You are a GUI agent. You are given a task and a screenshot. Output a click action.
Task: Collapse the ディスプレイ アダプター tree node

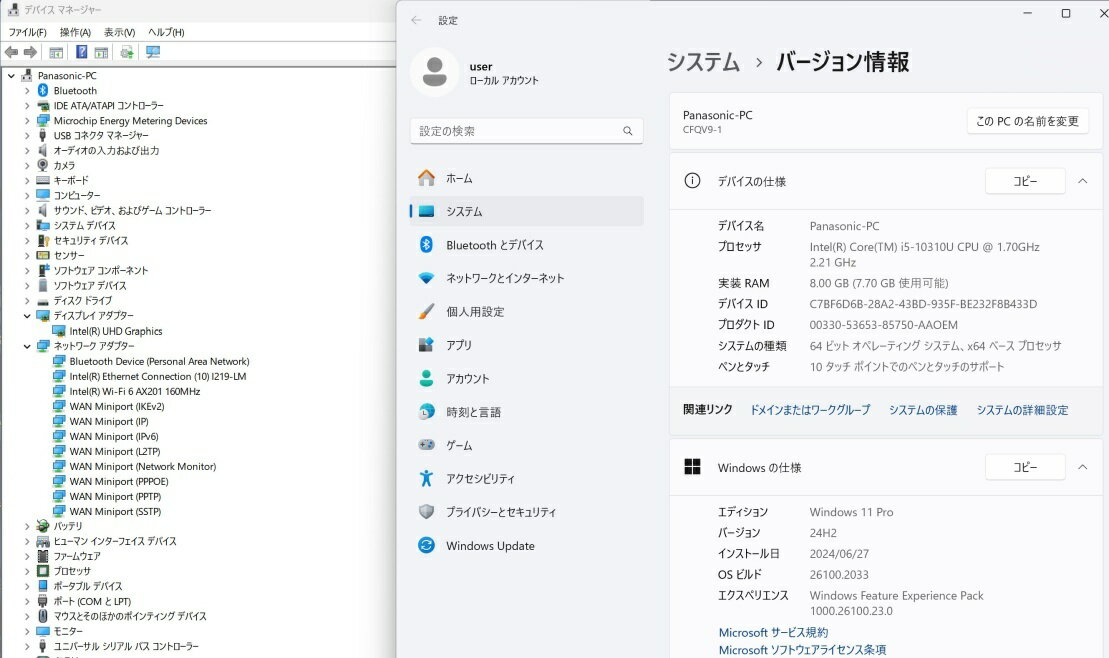(x=27, y=316)
